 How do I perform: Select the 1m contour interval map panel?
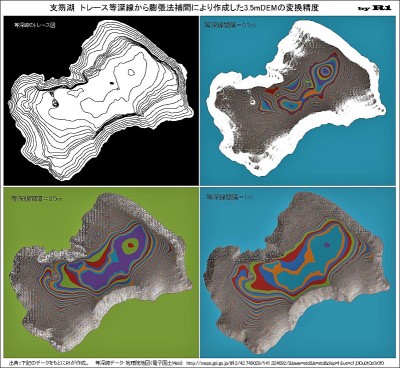[x=298, y=272]
